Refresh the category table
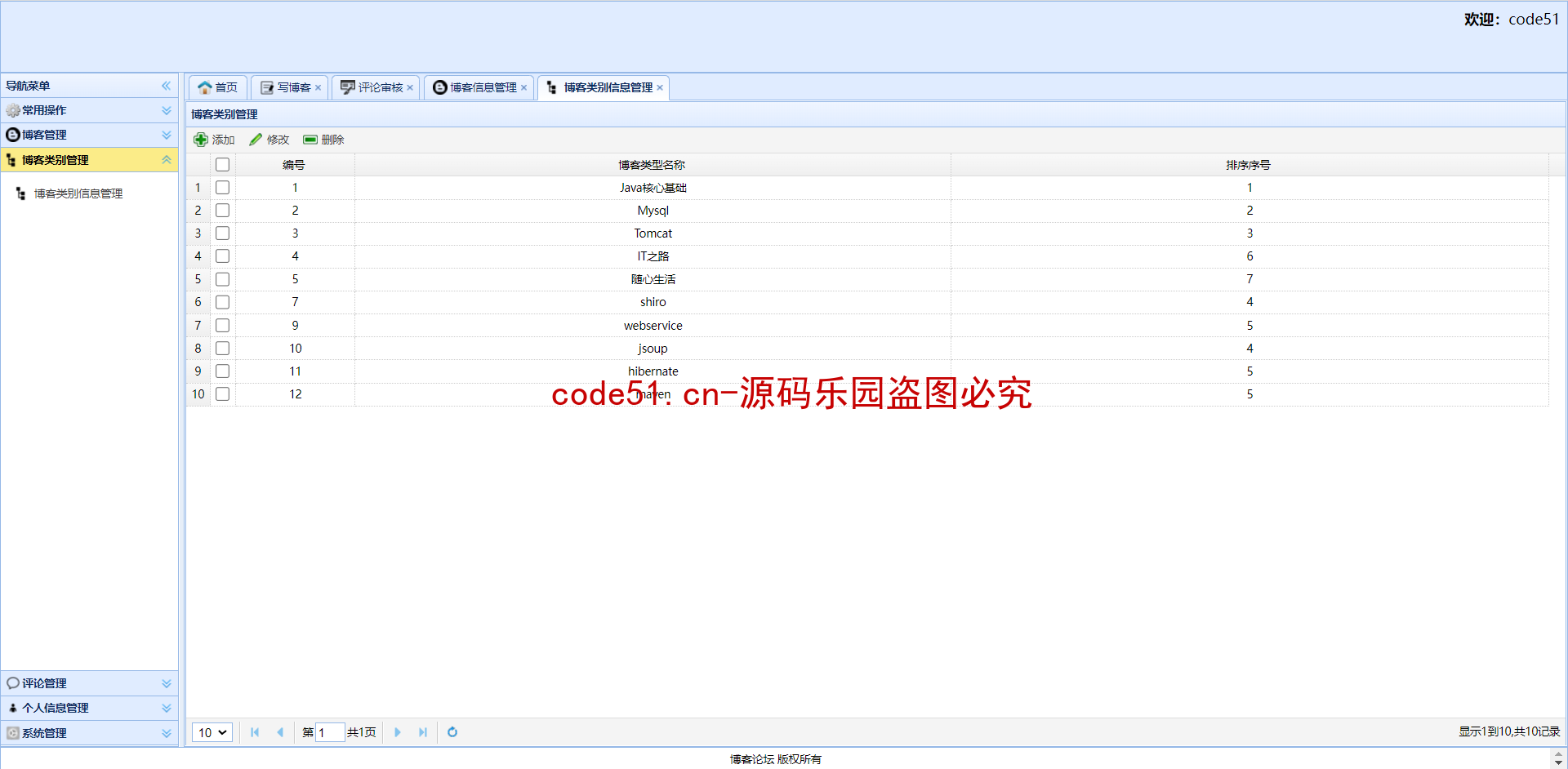The height and width of the screenshot is (769, 1568). pos(452,732)
